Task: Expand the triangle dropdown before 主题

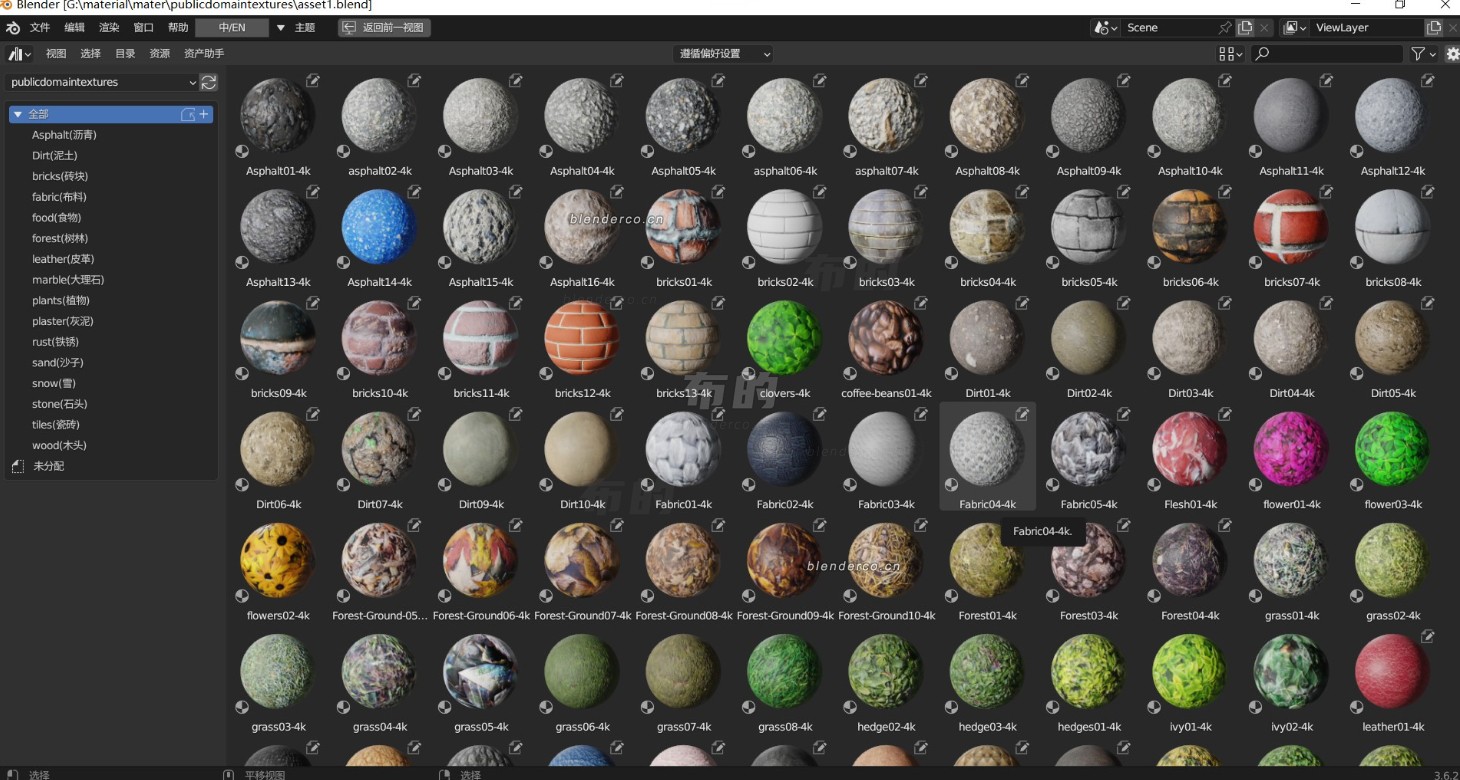Action: (281, 28)
